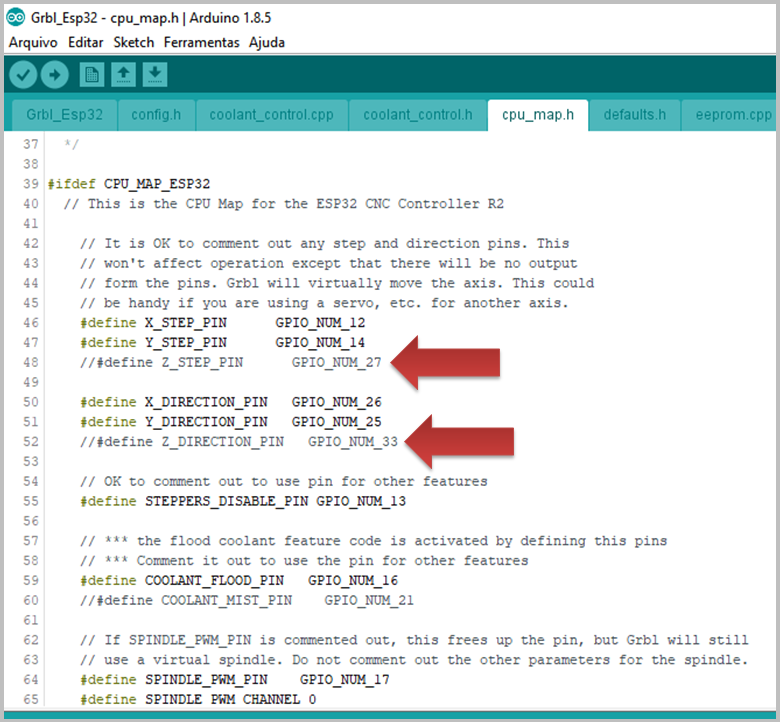Open the Sketch menu
Viewport: 780px width, 722px height.
click(x=133, y=43)
